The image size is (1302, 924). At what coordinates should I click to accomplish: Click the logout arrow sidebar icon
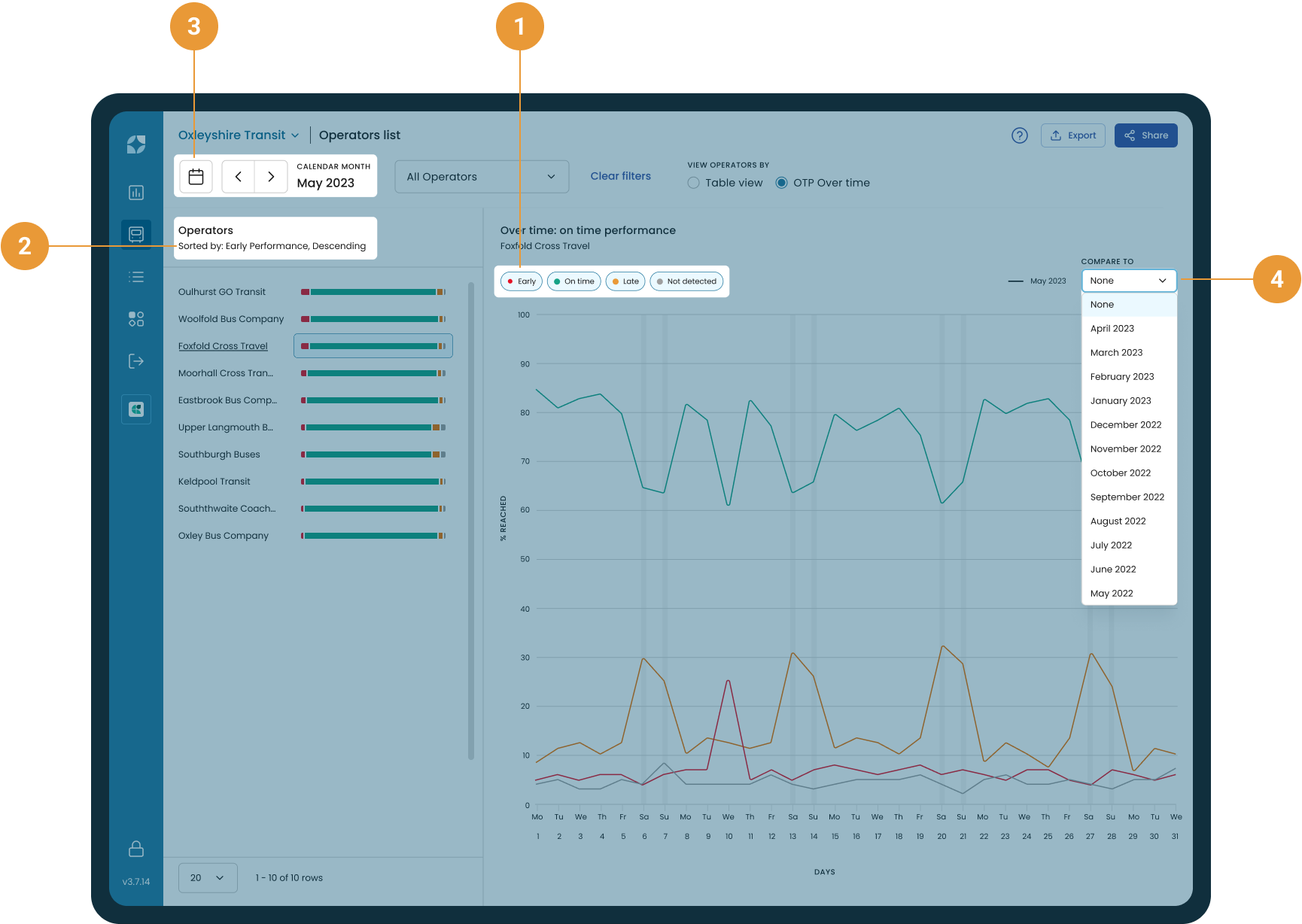(x=136, y=361)
